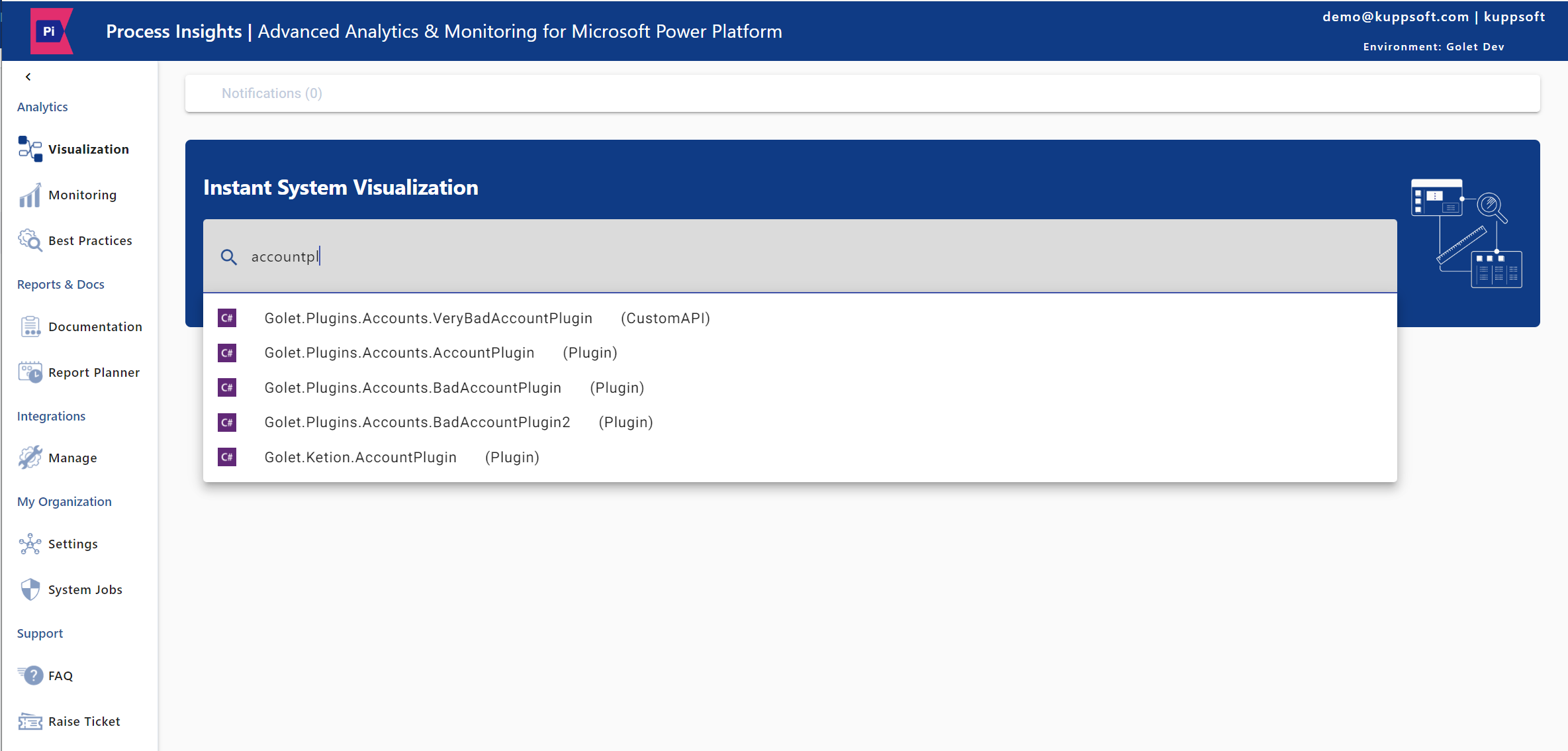
Task: Select Golet.Plugins.Accounts.BadAccountPlugin result
Action: point(800,388)
